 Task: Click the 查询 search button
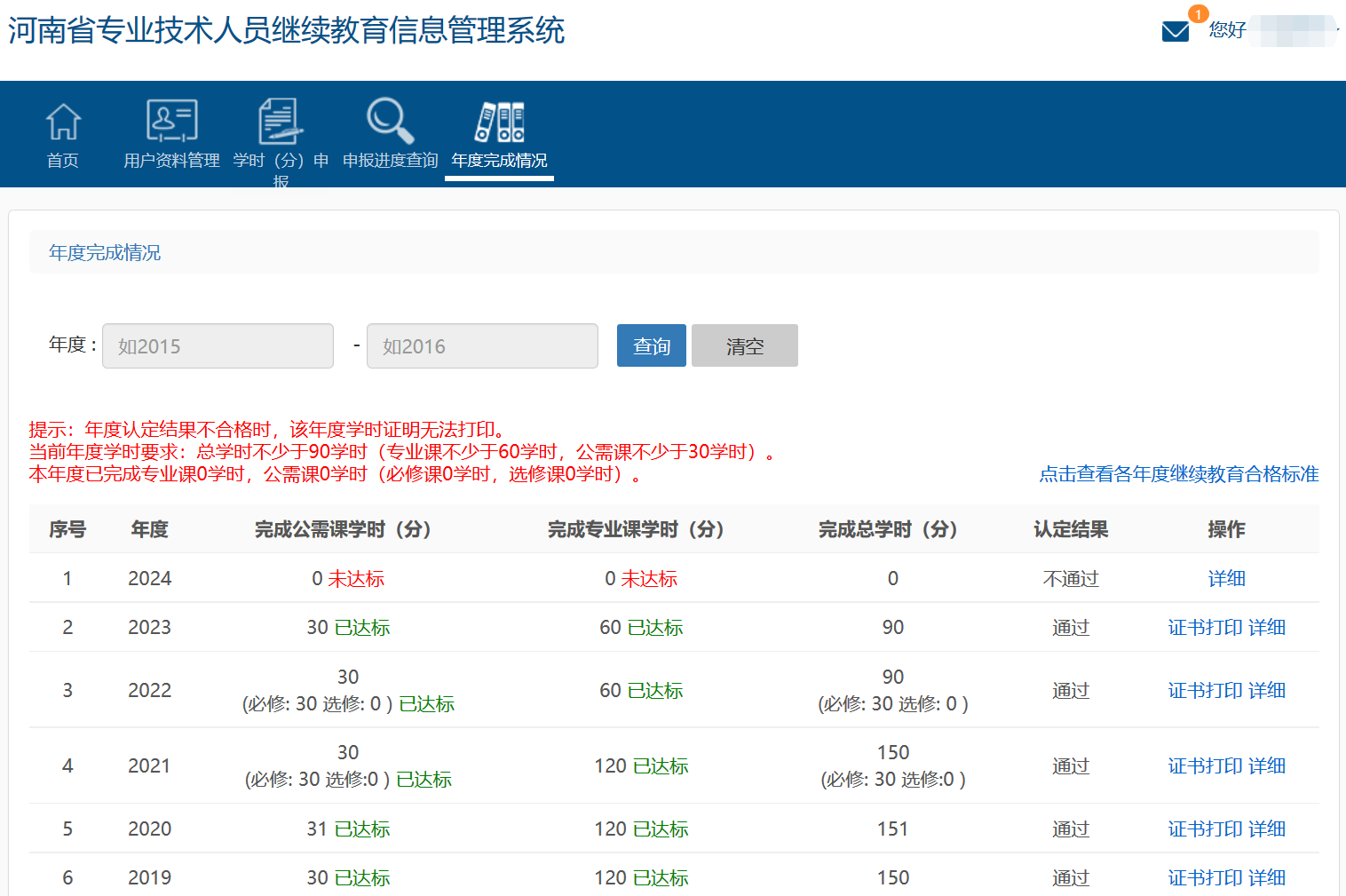tap(652, 345)
